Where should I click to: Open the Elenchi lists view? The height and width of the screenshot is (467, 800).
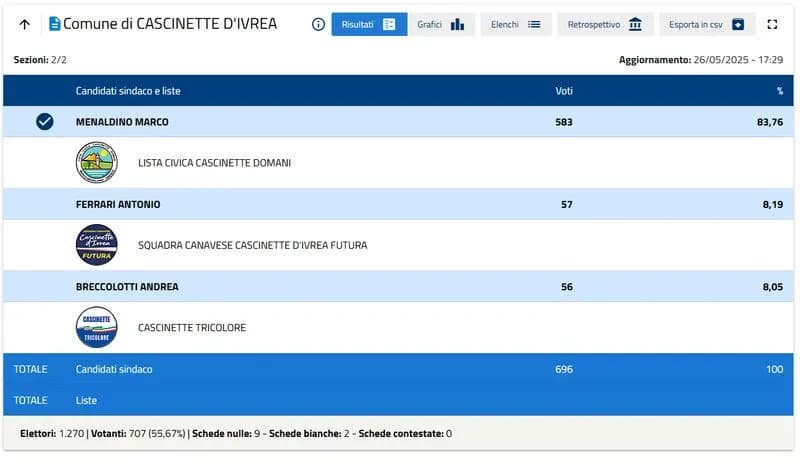click(x=515, y=24)
